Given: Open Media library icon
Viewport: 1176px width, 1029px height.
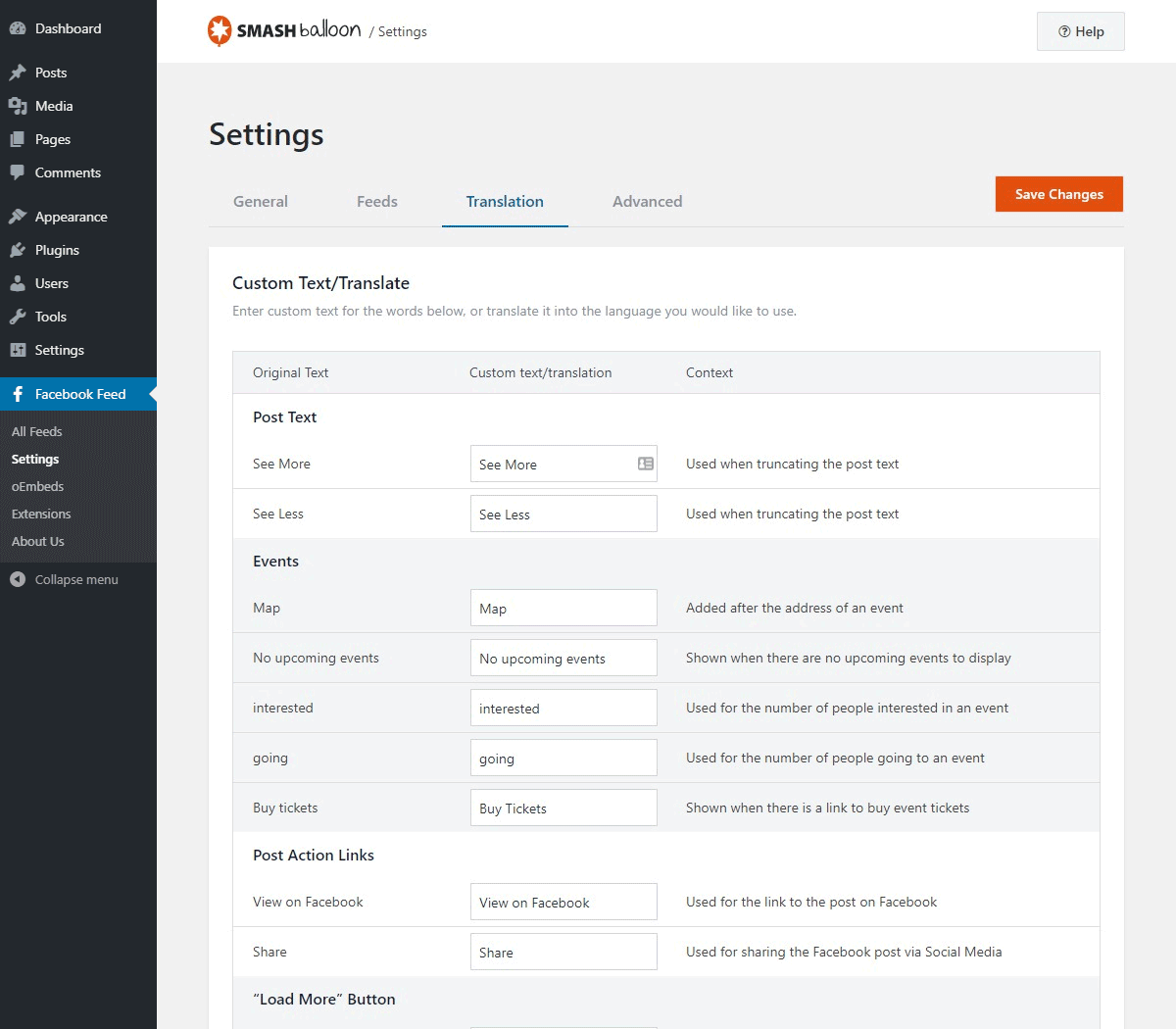Looking at the screenshot, I should (18, 106).
